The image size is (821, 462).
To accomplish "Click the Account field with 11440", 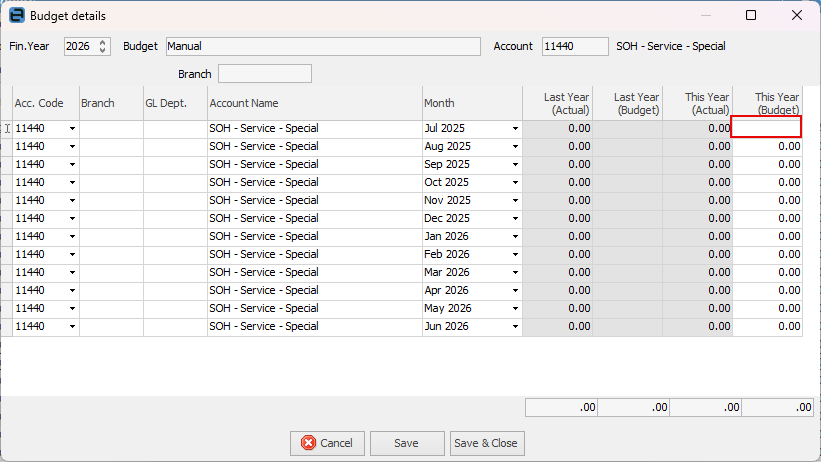I will (574, 47).
